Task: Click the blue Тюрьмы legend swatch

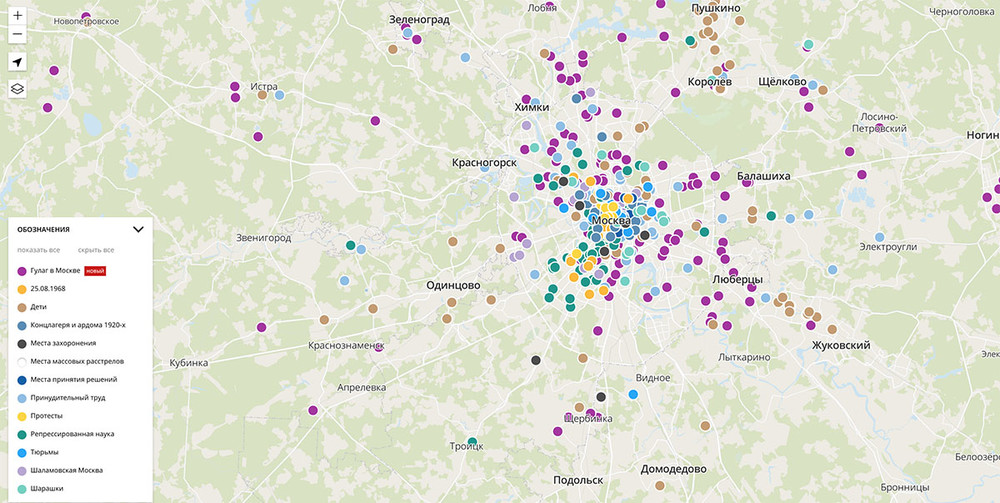Action: tap(22, 453)
